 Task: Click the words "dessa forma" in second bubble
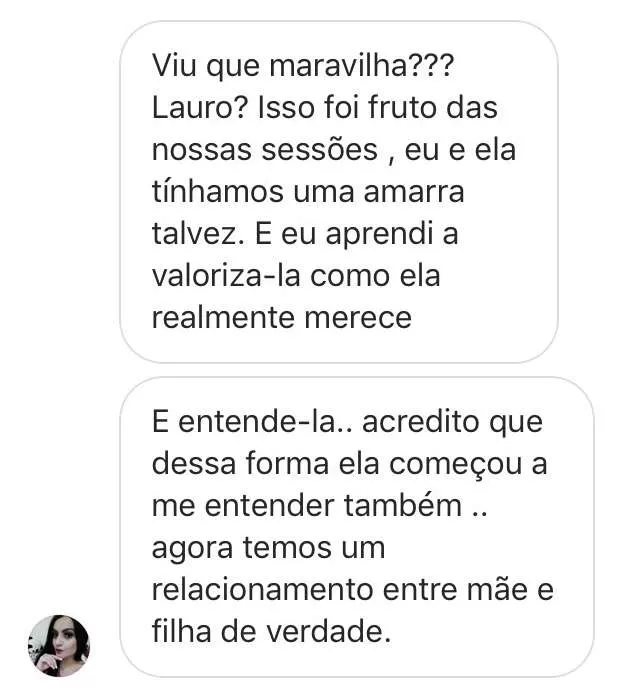pos(240,464)
